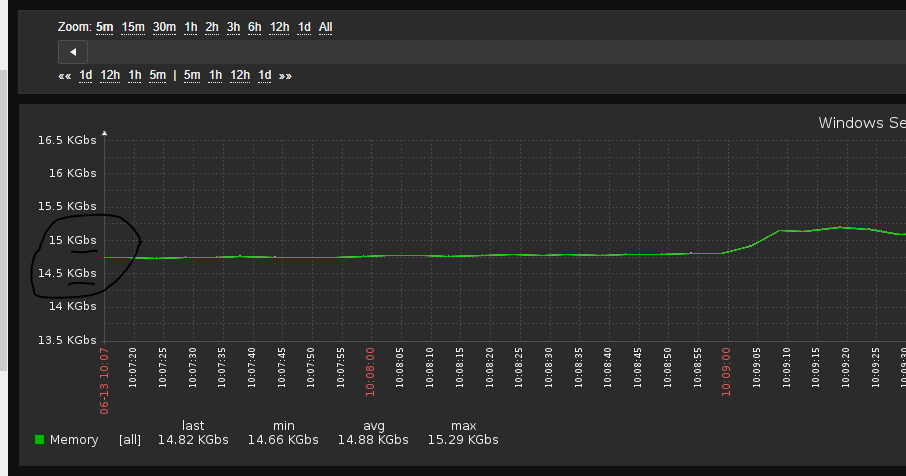Move forward 5m using right-side navigation link
This screenshot has height=476, width=906.
(192, 75)
